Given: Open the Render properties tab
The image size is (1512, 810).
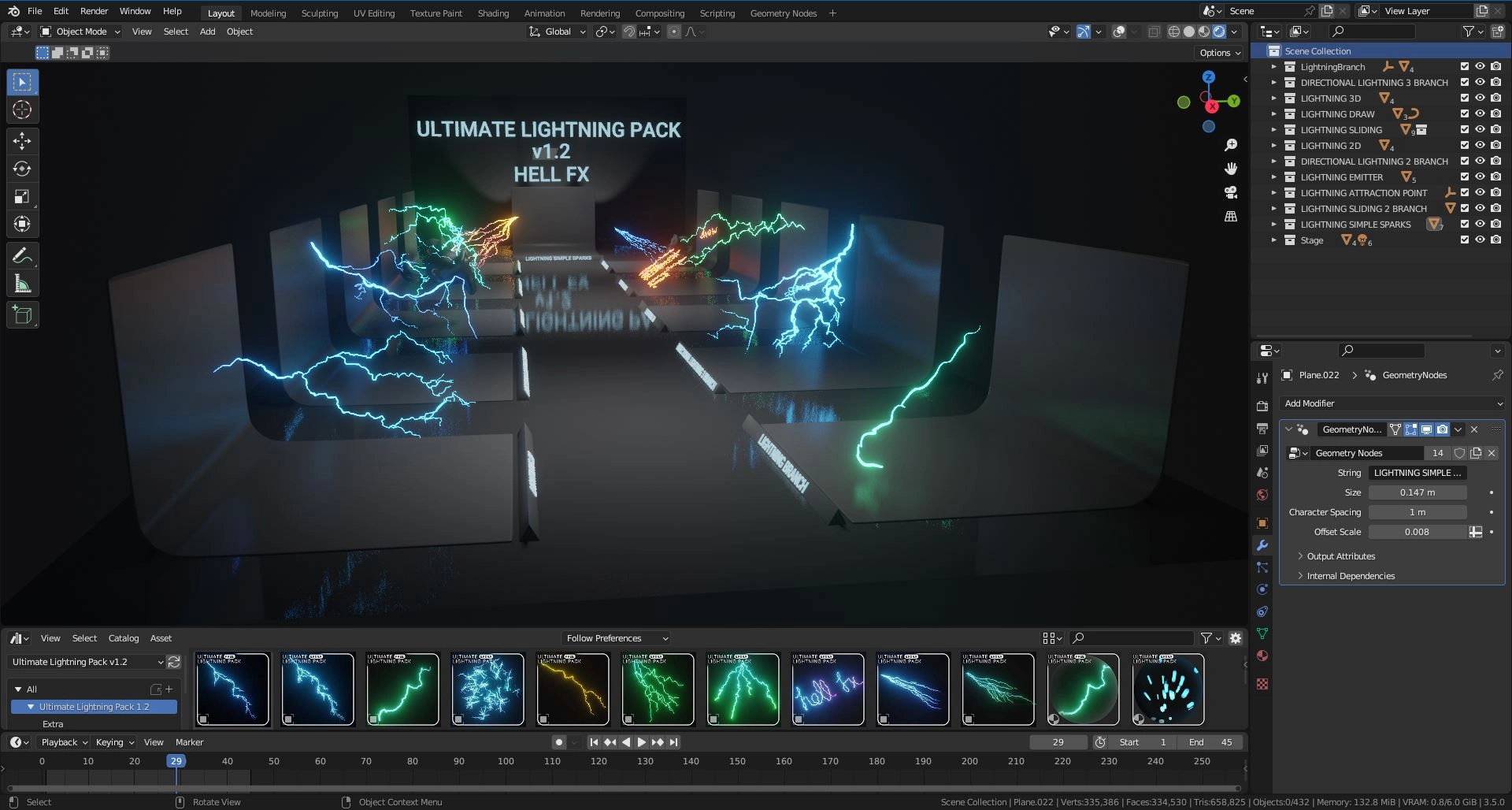Looking at the screenshot, I should pos(1262,406).
